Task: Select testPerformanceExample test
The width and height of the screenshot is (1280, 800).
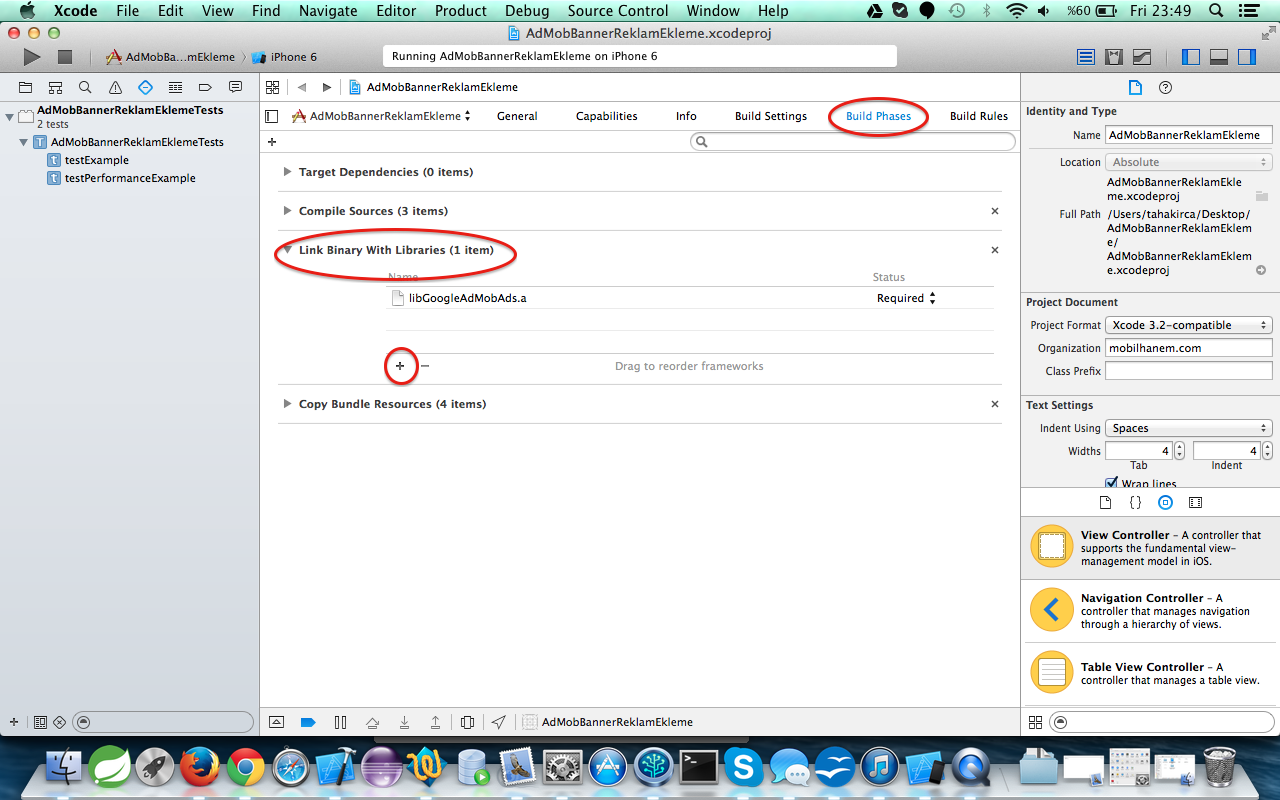Action: 130,178
